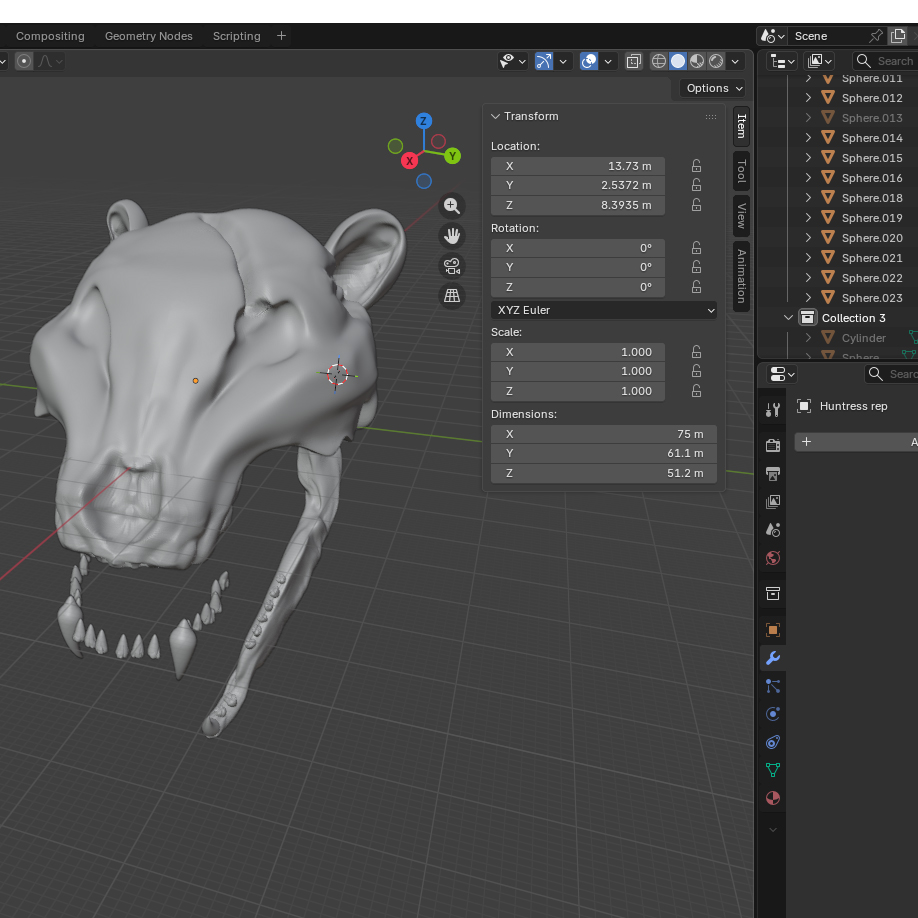The height and width of the screenshot is (918, 918).
Task: Switch perspective/orthographic with grid icon
Action: (x=452, y=296)
